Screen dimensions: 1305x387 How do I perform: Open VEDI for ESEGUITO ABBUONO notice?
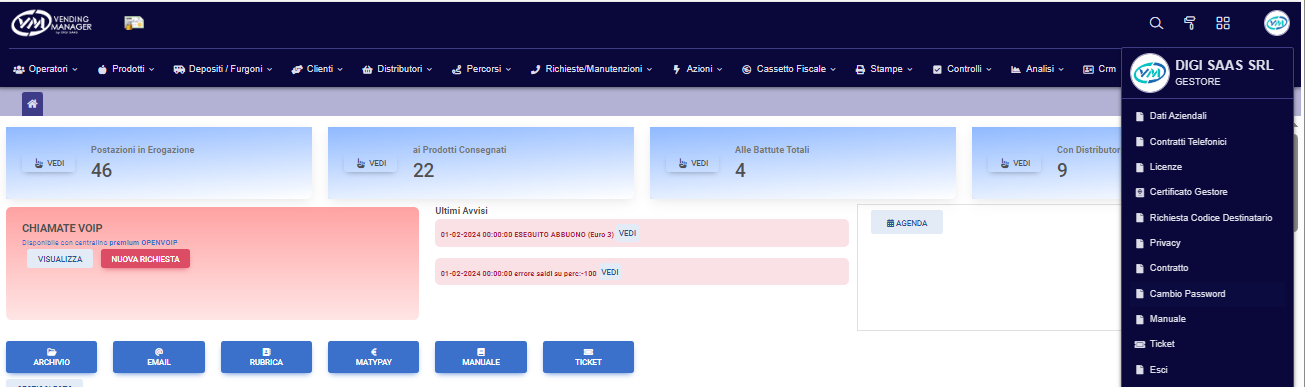pos(627,234)
